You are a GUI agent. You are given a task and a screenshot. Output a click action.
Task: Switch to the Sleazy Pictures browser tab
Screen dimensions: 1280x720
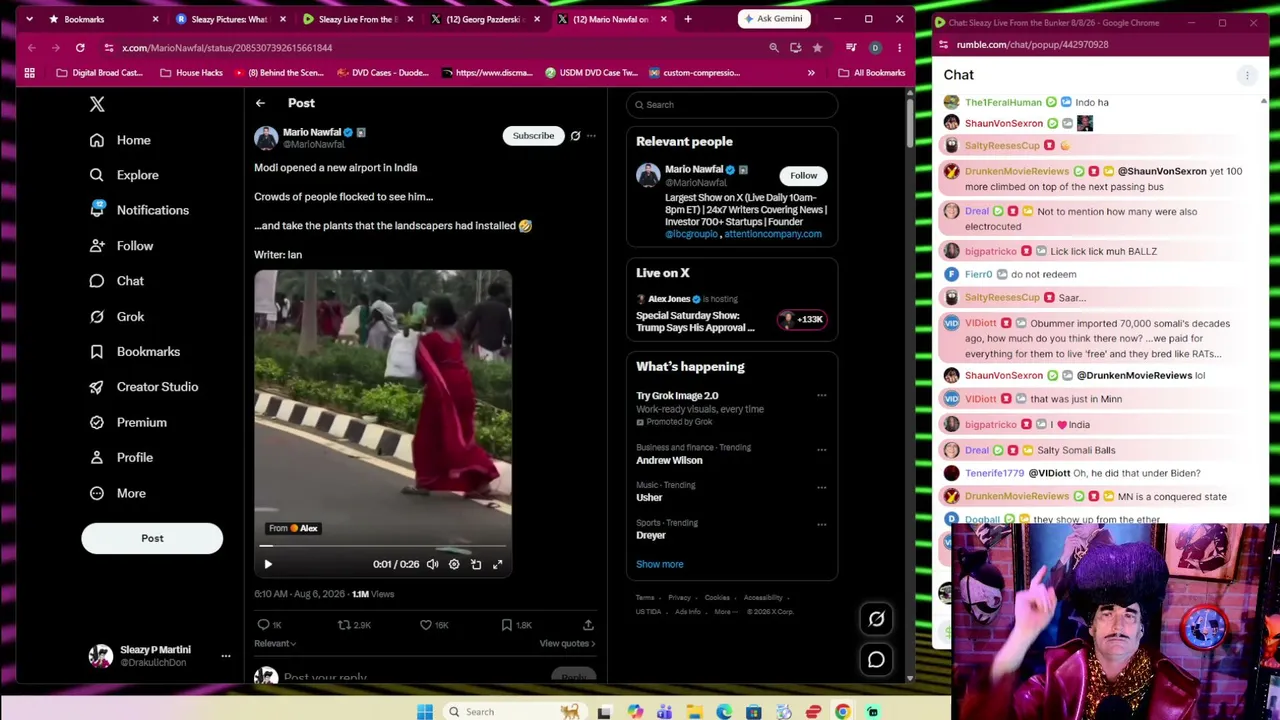[230, 19]
